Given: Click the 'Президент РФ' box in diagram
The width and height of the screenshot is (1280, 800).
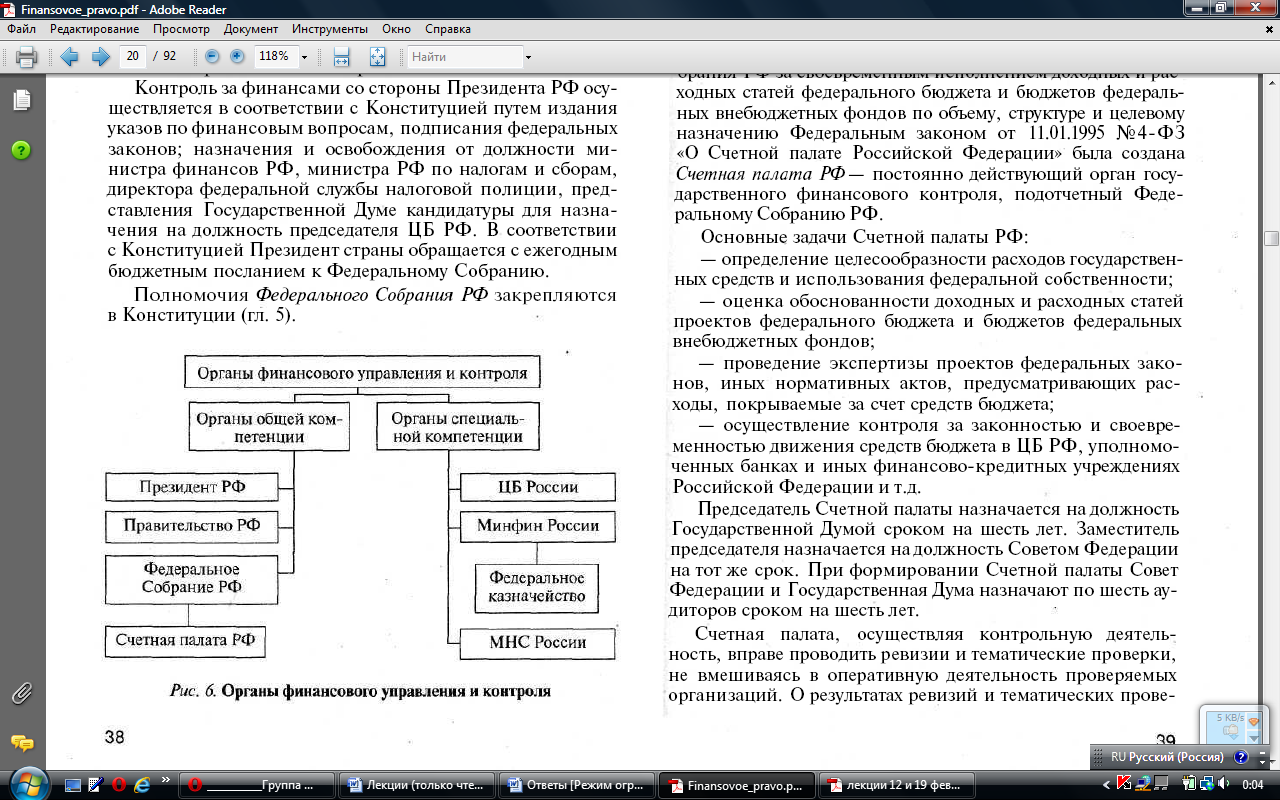Looking at the screenshot, I should point(192,488).
